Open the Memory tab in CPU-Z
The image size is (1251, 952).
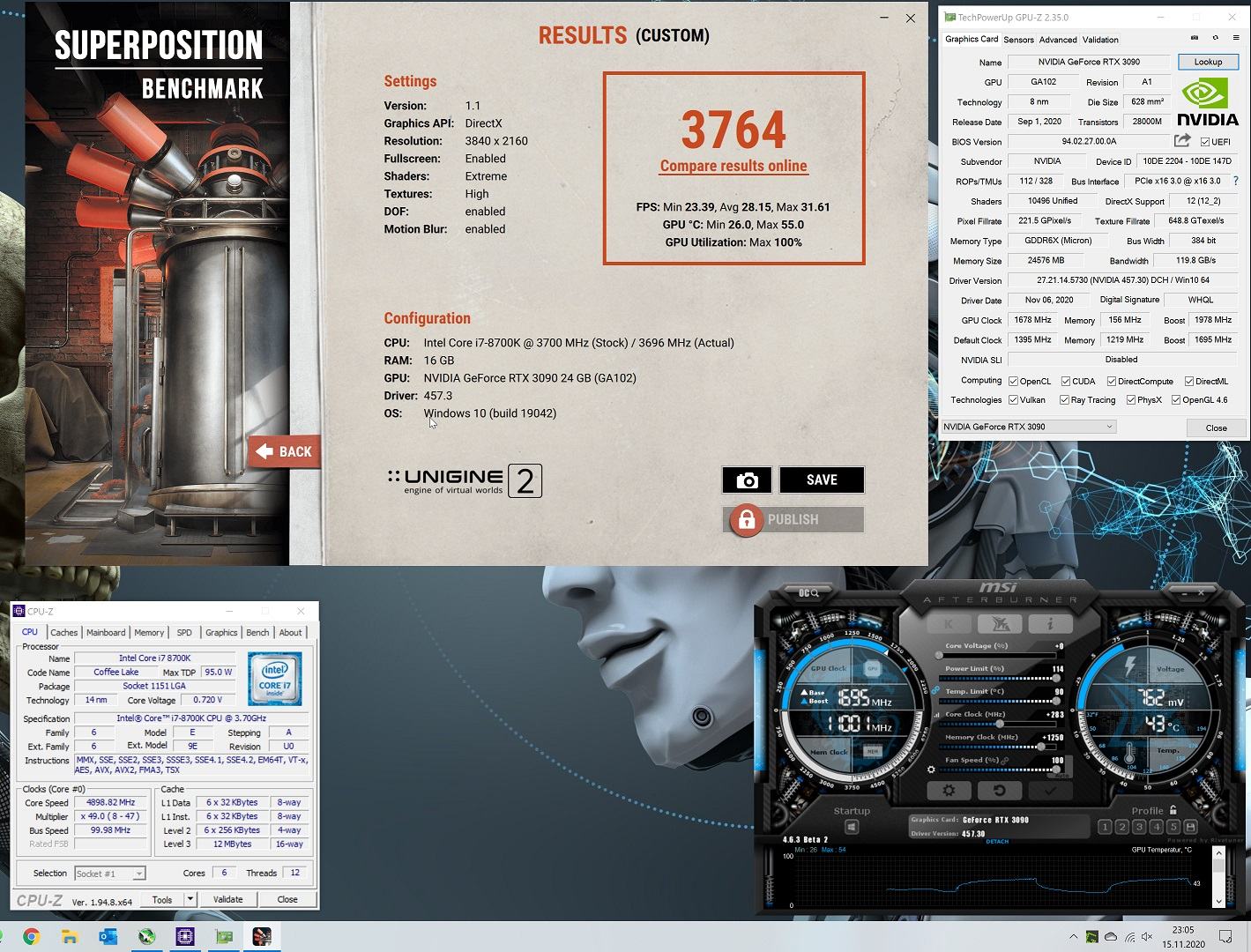pyautogui.click(x=149, y=632)
